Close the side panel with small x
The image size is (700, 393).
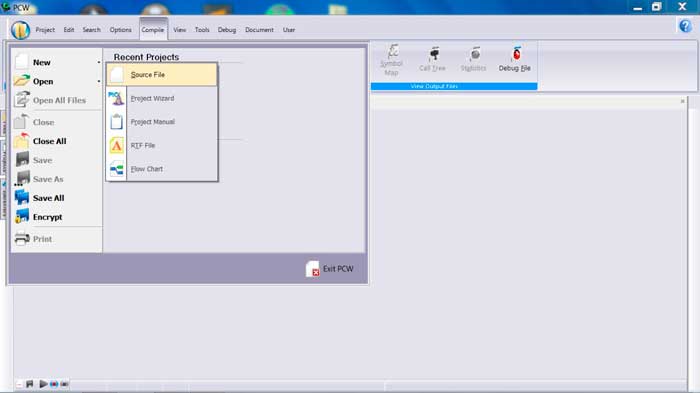pos(682,101)
